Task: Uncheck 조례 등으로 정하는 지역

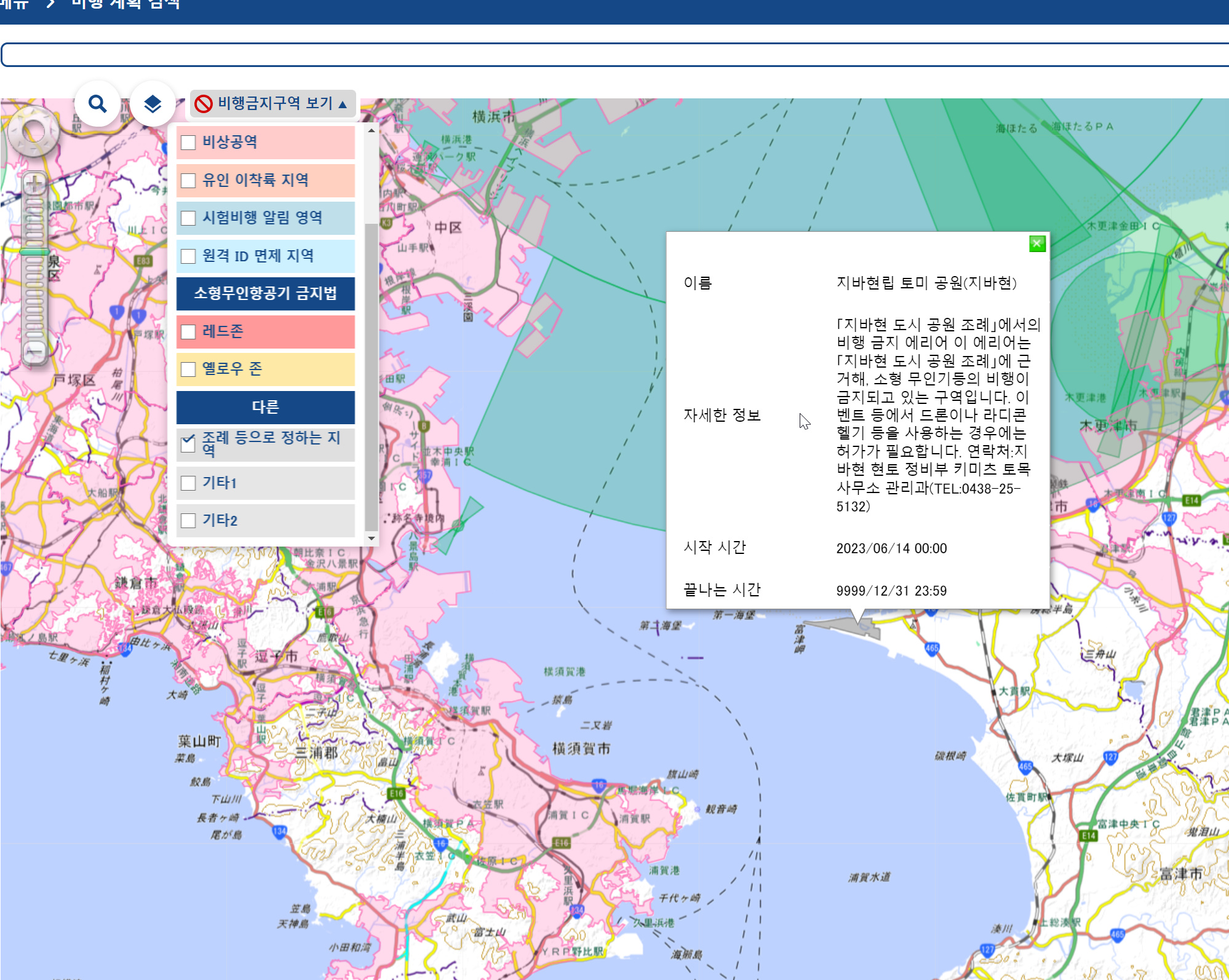Action: pos(188,444)
